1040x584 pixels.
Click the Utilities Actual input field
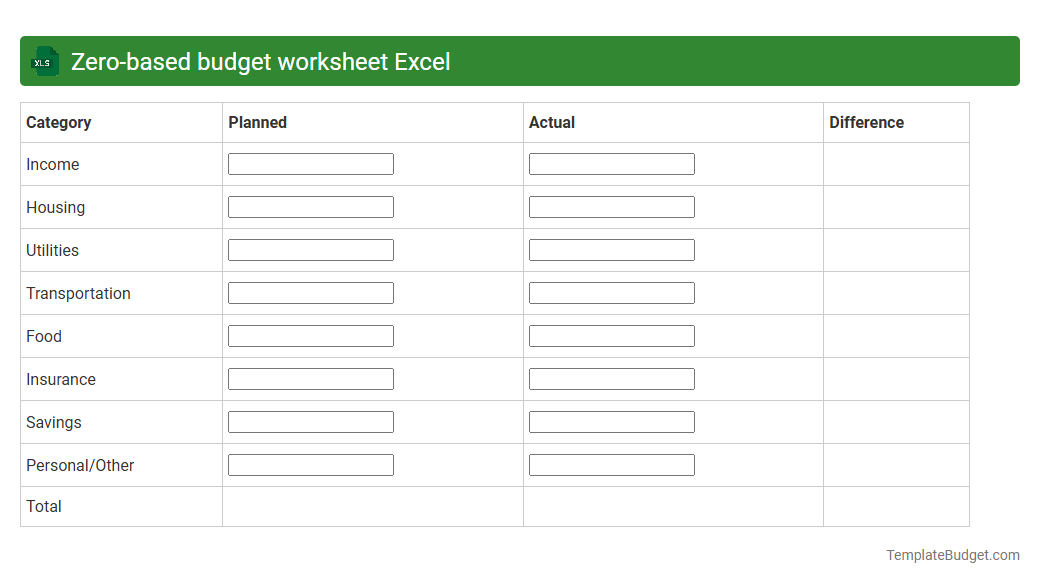(611, 249)
